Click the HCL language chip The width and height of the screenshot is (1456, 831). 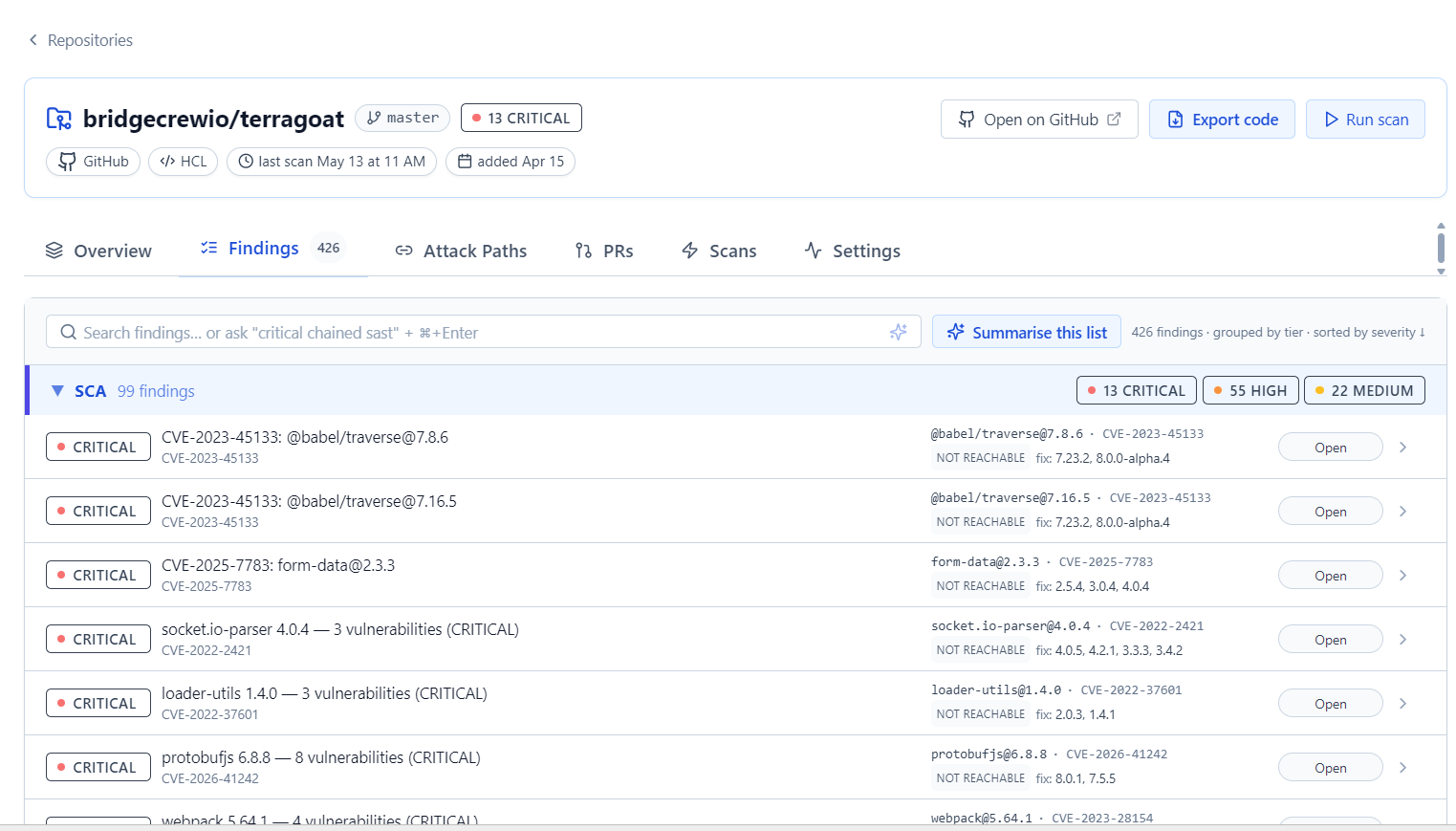(184, 162)
